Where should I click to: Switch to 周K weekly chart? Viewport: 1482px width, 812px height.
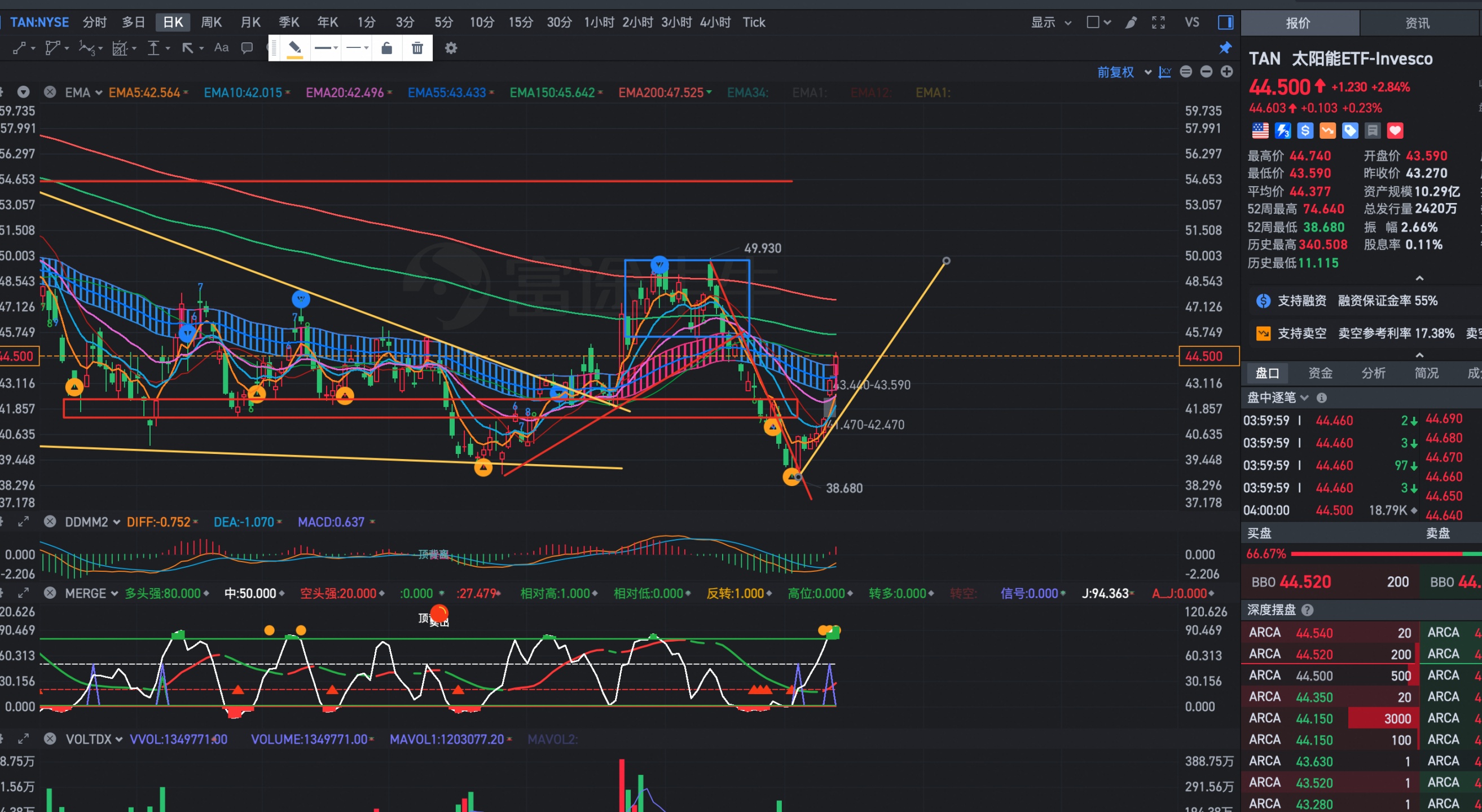tap(211, 23)
